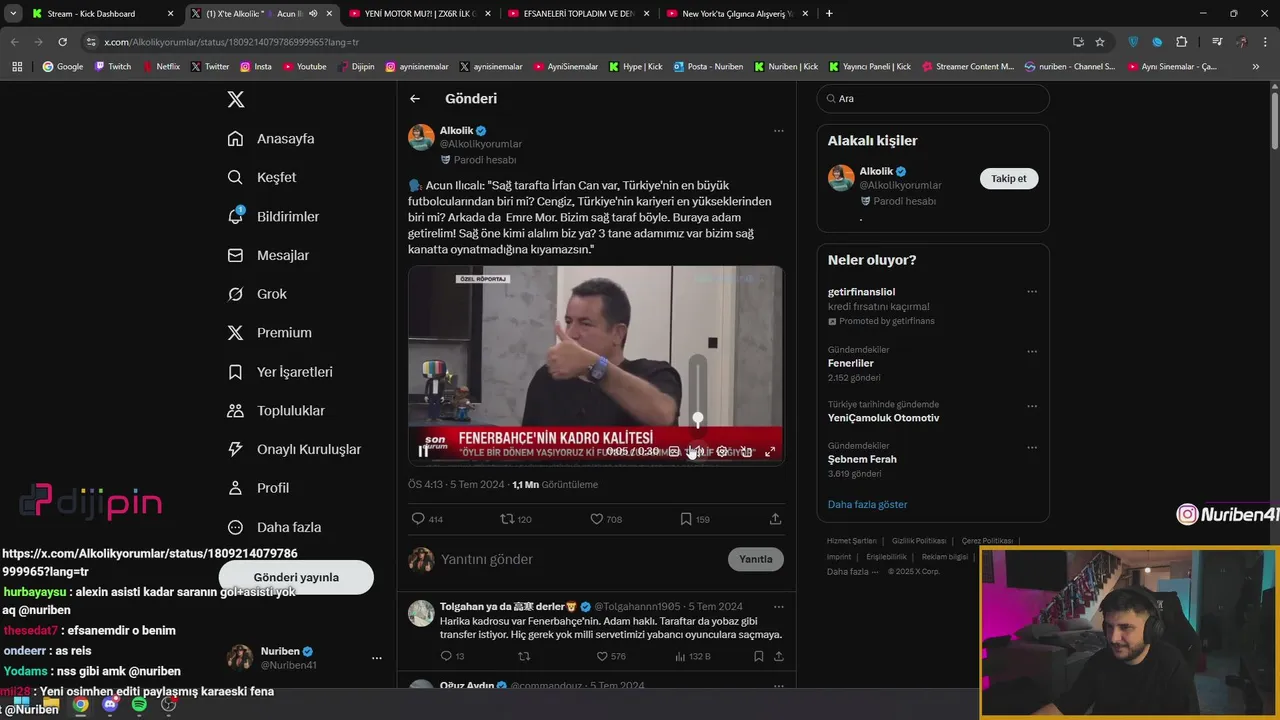Toggle video captions icon

674,452
